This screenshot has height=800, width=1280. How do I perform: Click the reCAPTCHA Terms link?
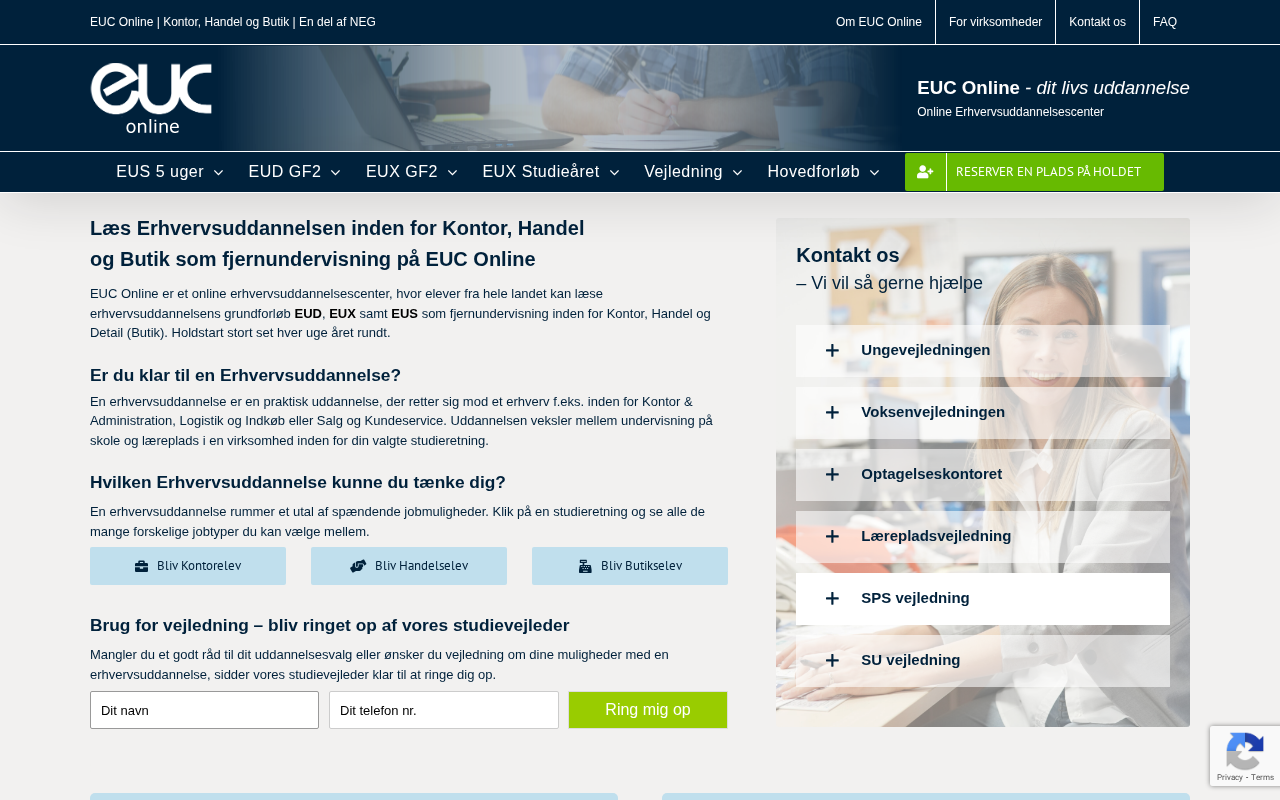[1263, 777]
